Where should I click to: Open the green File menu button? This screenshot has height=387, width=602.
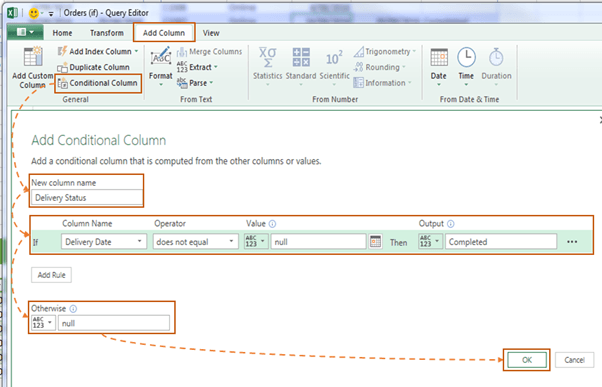pyautogui.click(x=25, y=32)
